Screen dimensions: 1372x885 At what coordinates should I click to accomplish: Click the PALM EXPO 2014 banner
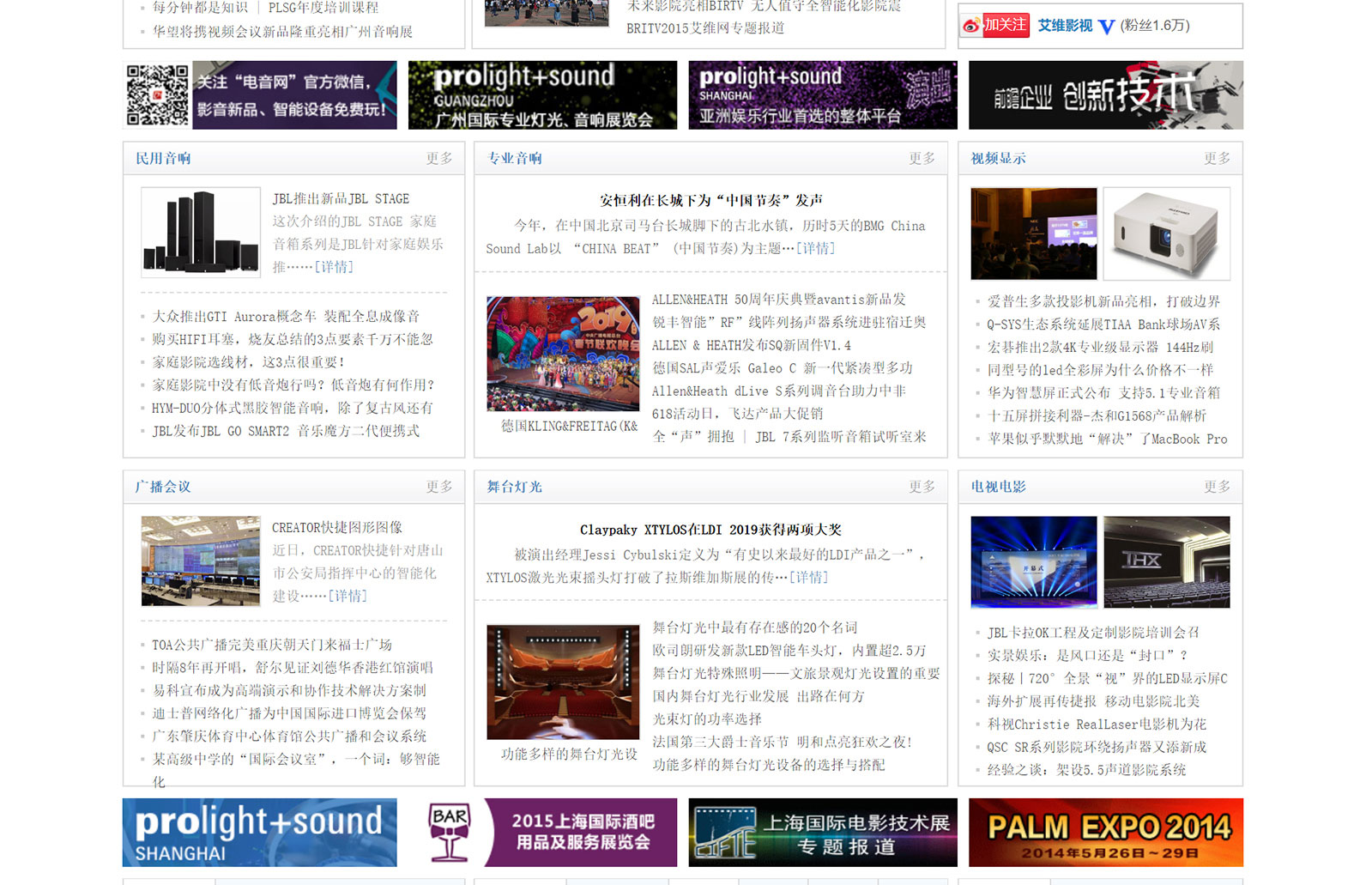coord(1105,832)
